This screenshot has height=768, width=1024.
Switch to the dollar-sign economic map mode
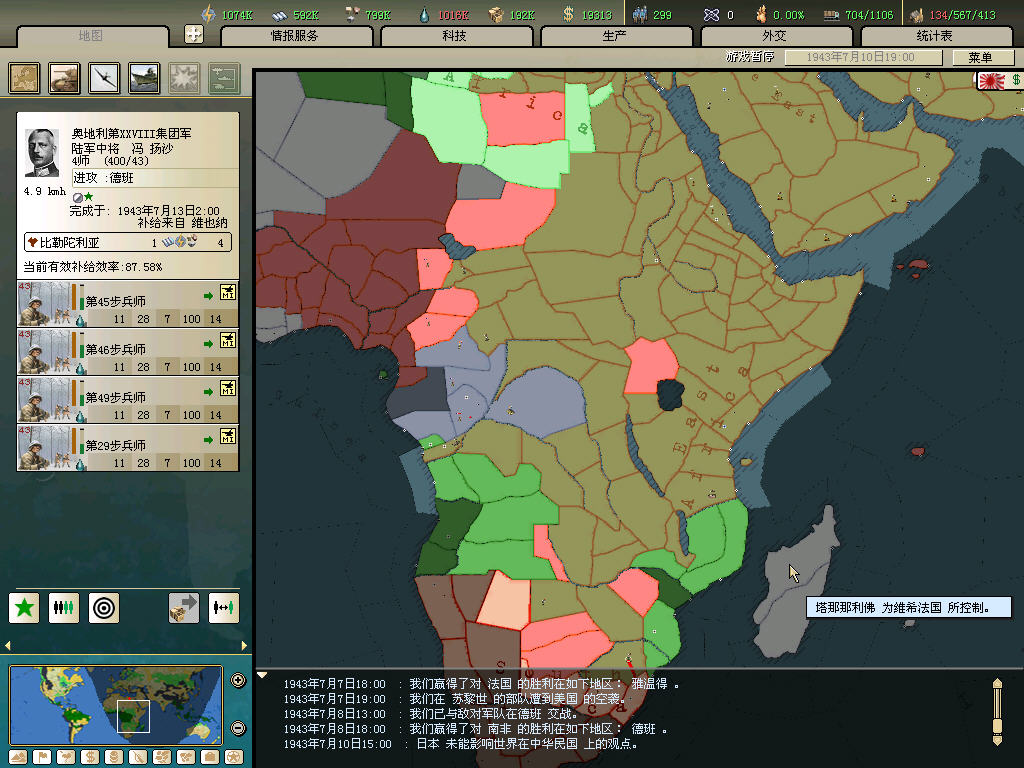89,757
